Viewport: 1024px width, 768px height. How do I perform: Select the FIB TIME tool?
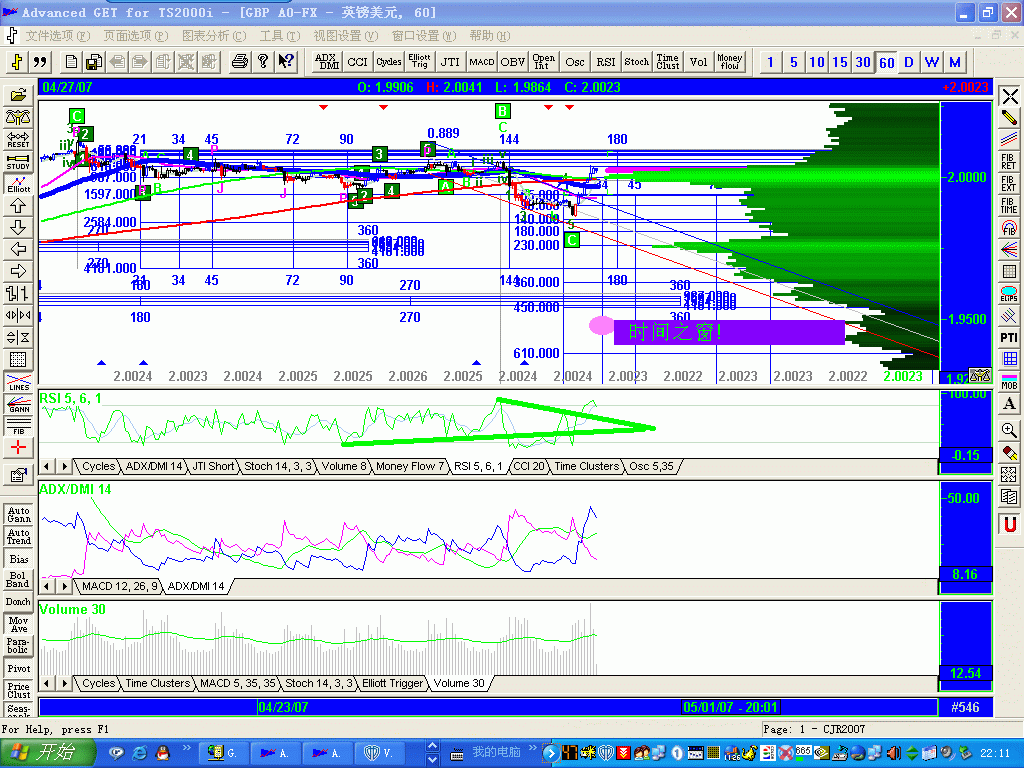tap(1009, 204)
